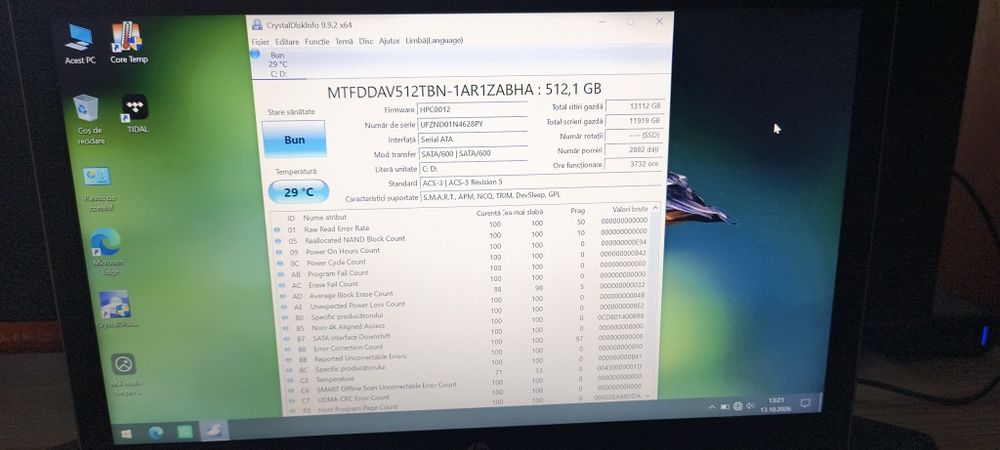Click the status dot for Erase Fail Count
The image size is (1000, 450).
coord(283,286)
